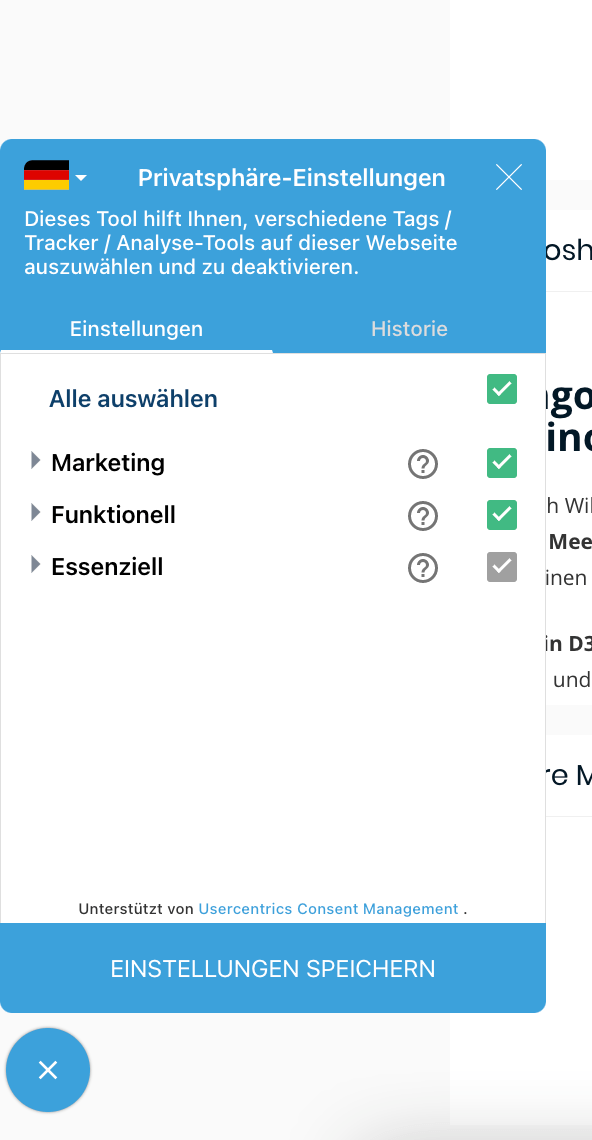Screen dimensions: 592x1140
Task: Click the greyed Essenziell checkbox
Action: click(501, 567)
